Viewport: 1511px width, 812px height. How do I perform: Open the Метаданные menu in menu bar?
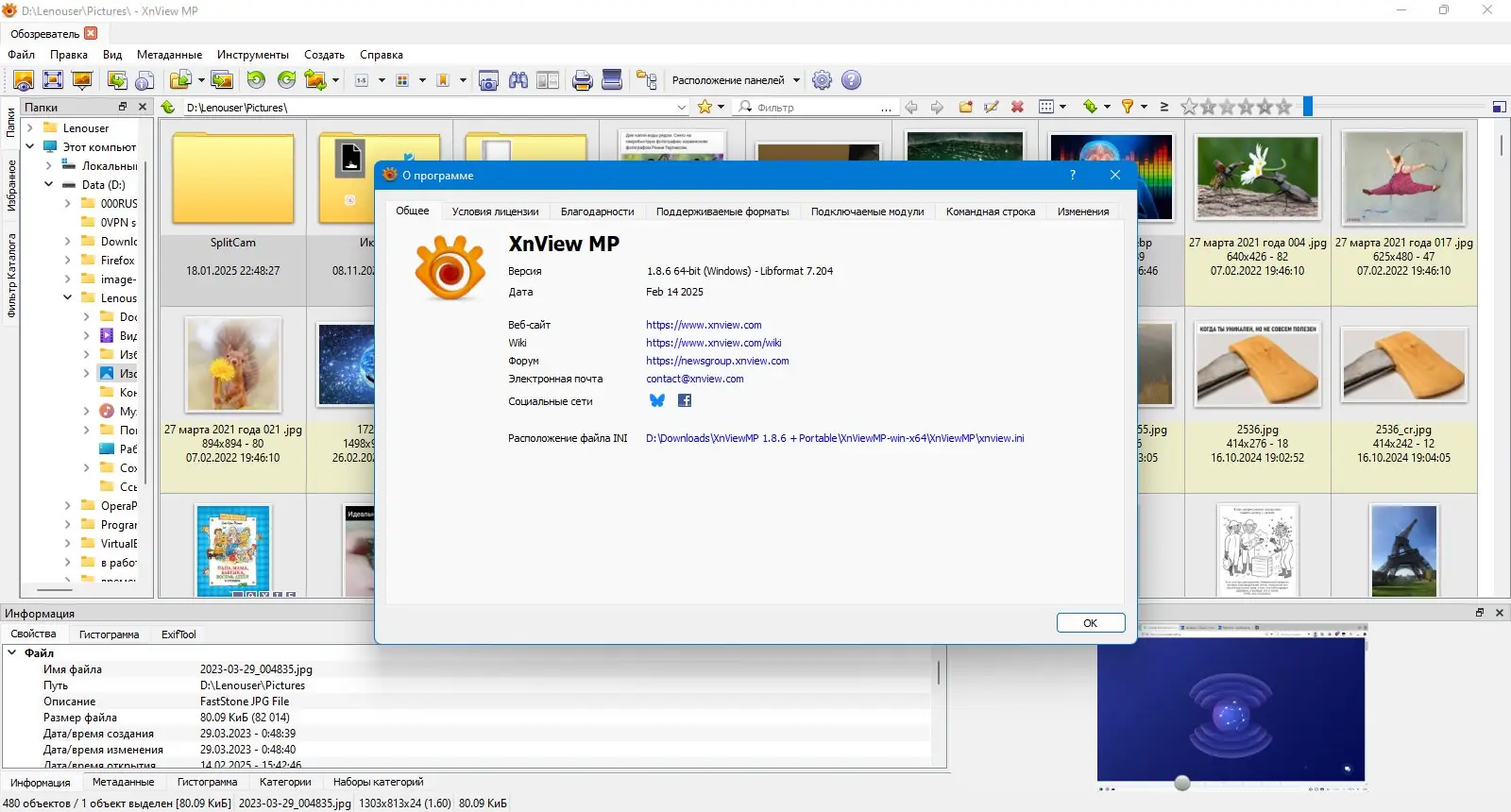click(169, 55)
